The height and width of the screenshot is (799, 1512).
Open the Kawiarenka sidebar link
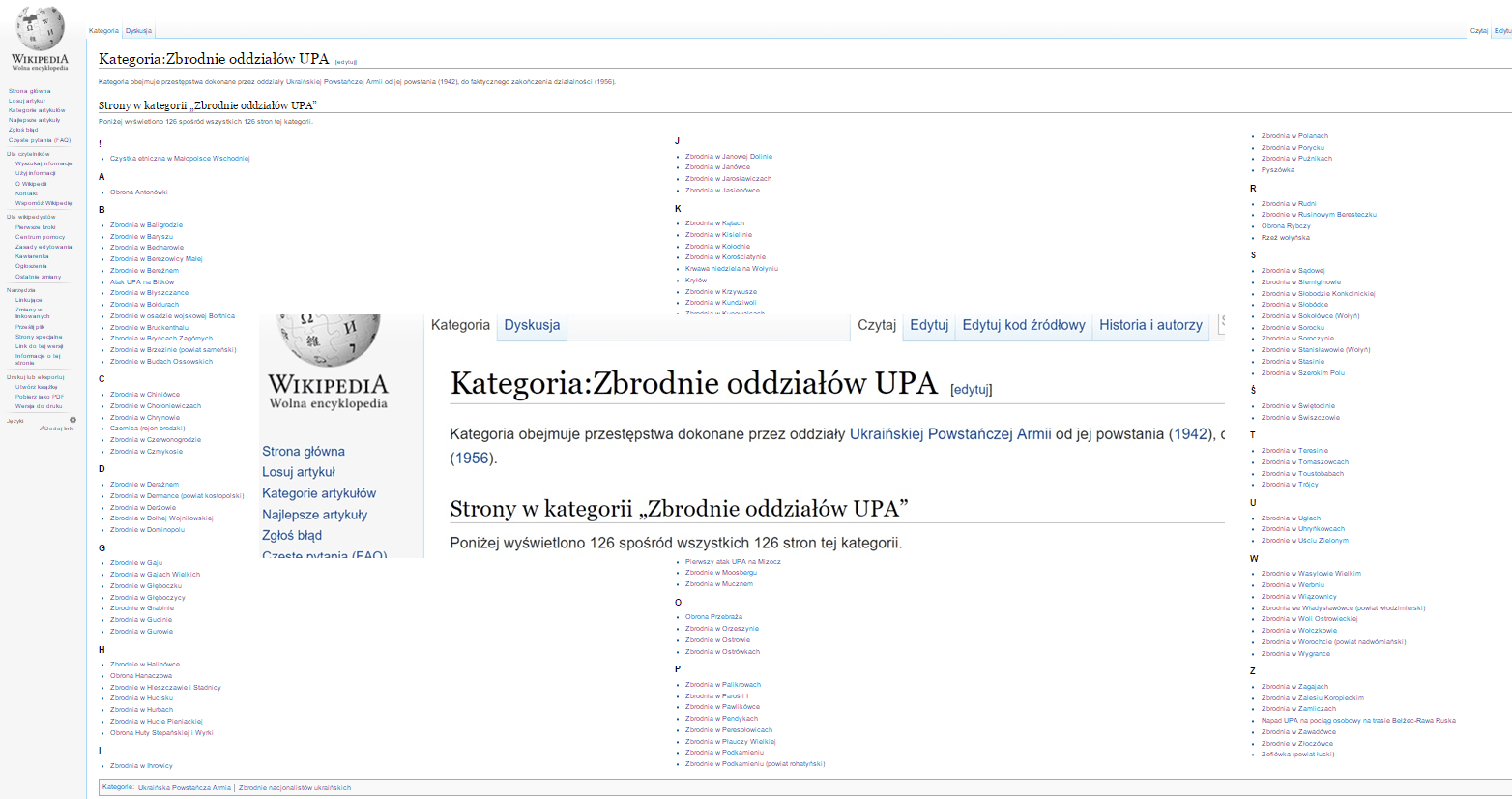(32, 256)
